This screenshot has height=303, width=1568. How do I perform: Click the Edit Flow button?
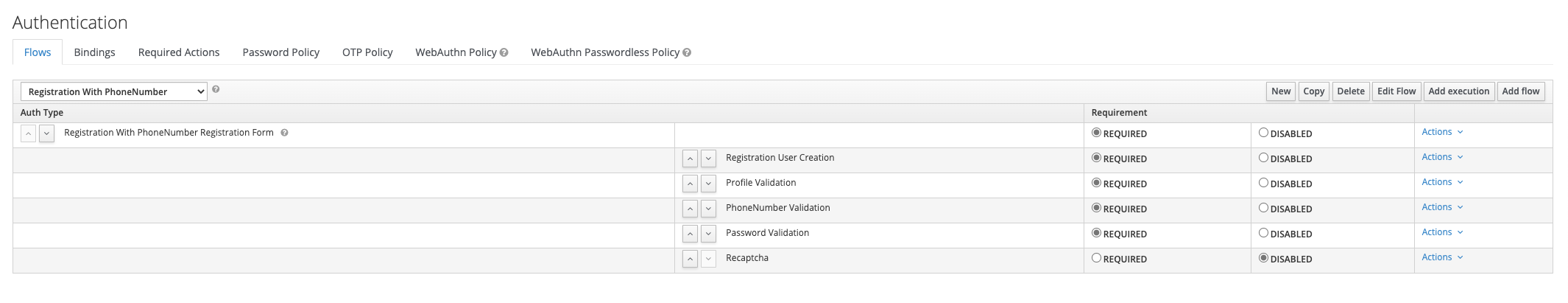1396,91
